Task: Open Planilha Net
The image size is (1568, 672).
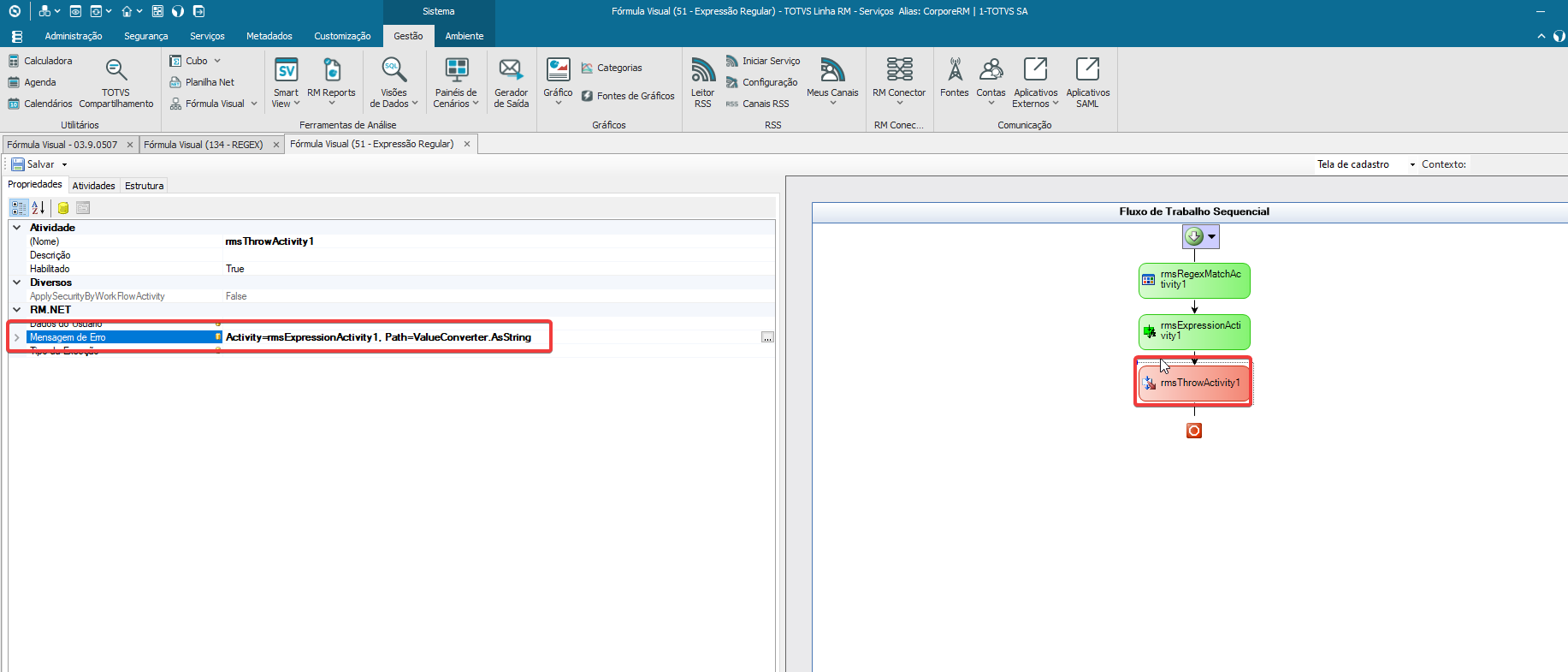Action: click(202, 82)
